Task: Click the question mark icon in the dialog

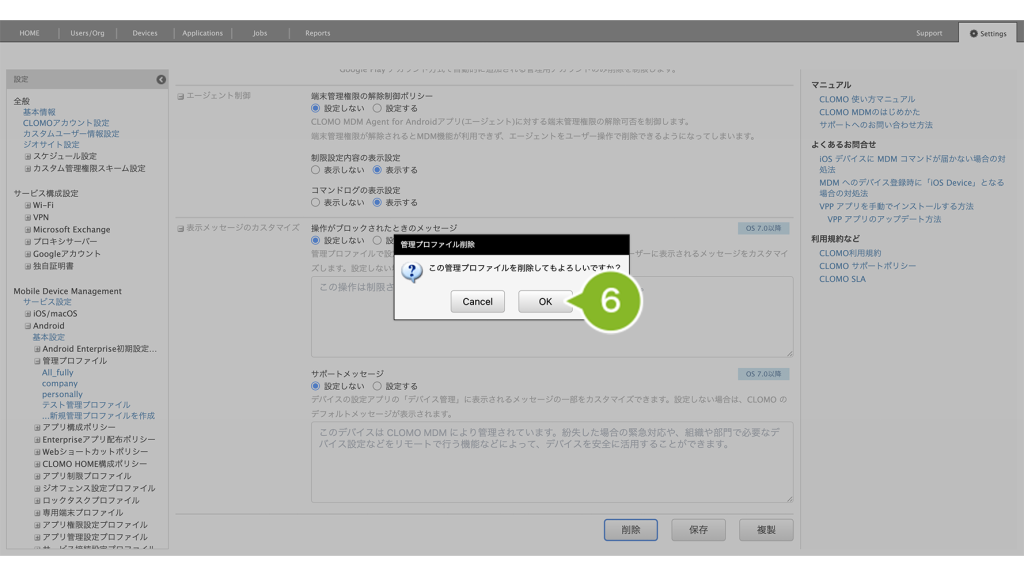Action: pos(411,272)
